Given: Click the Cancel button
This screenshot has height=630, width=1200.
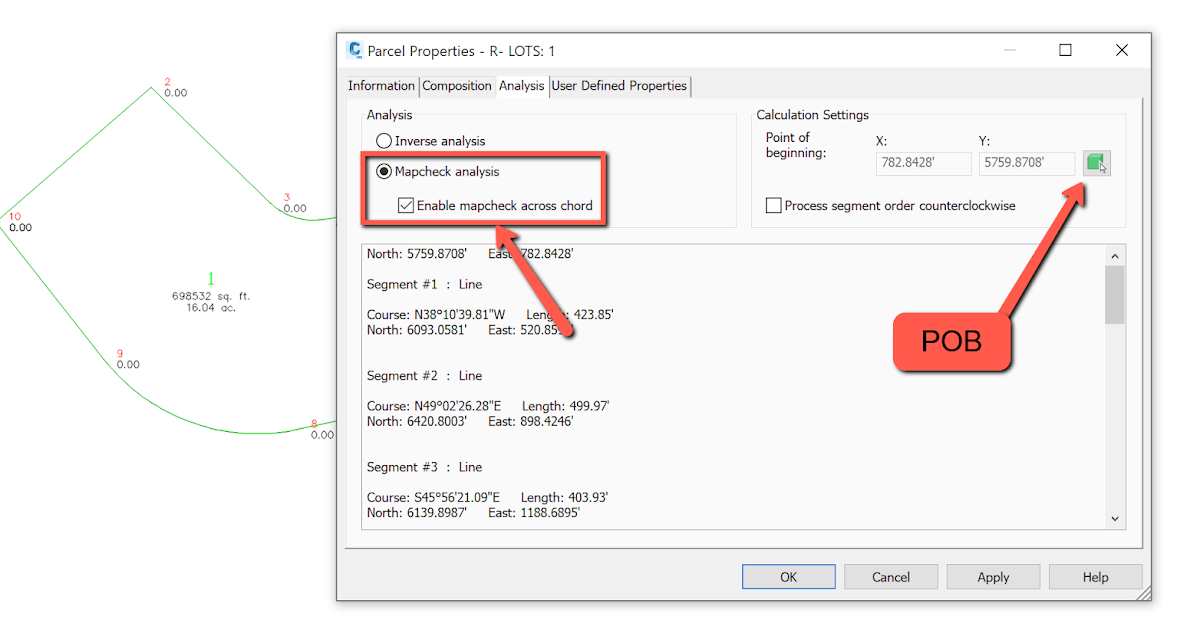Looking at the screenshot, I should [x=890, y=576].
